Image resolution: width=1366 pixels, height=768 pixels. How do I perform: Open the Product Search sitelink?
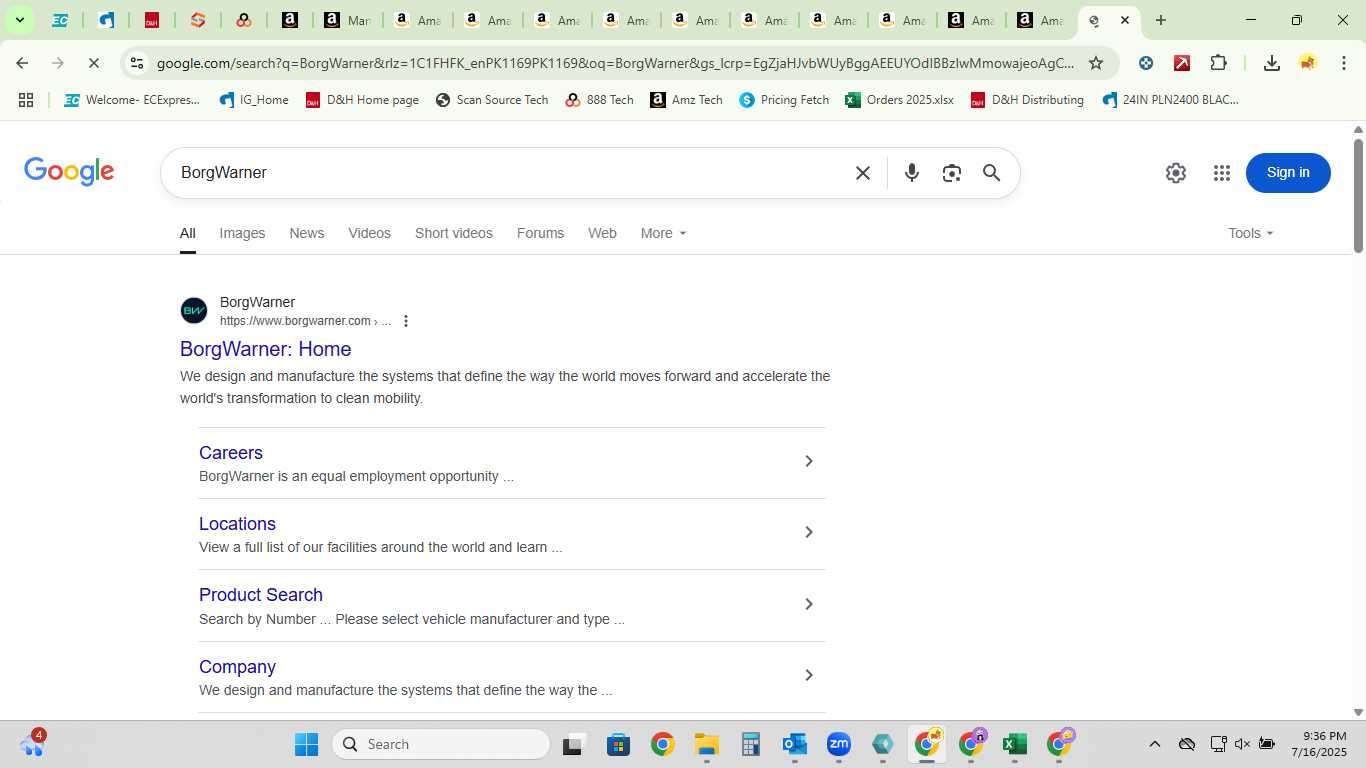point(261,595)
